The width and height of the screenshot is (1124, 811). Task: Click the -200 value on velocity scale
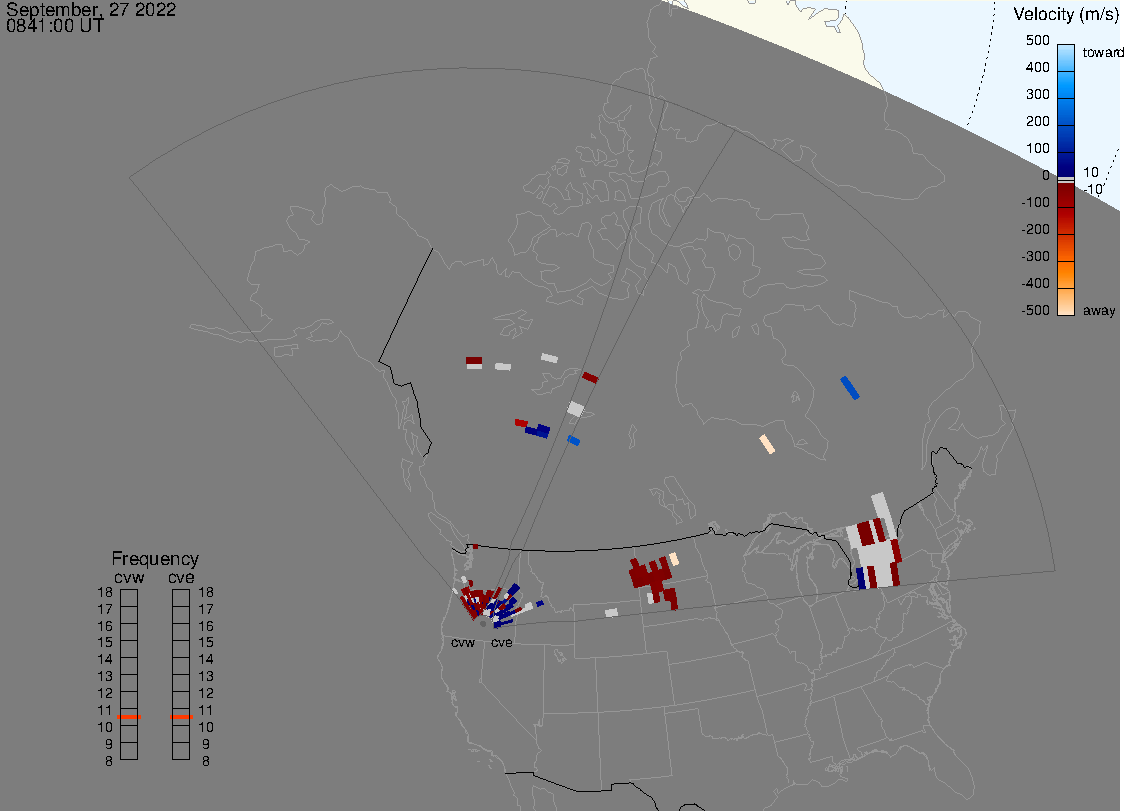coord(1035,229)
